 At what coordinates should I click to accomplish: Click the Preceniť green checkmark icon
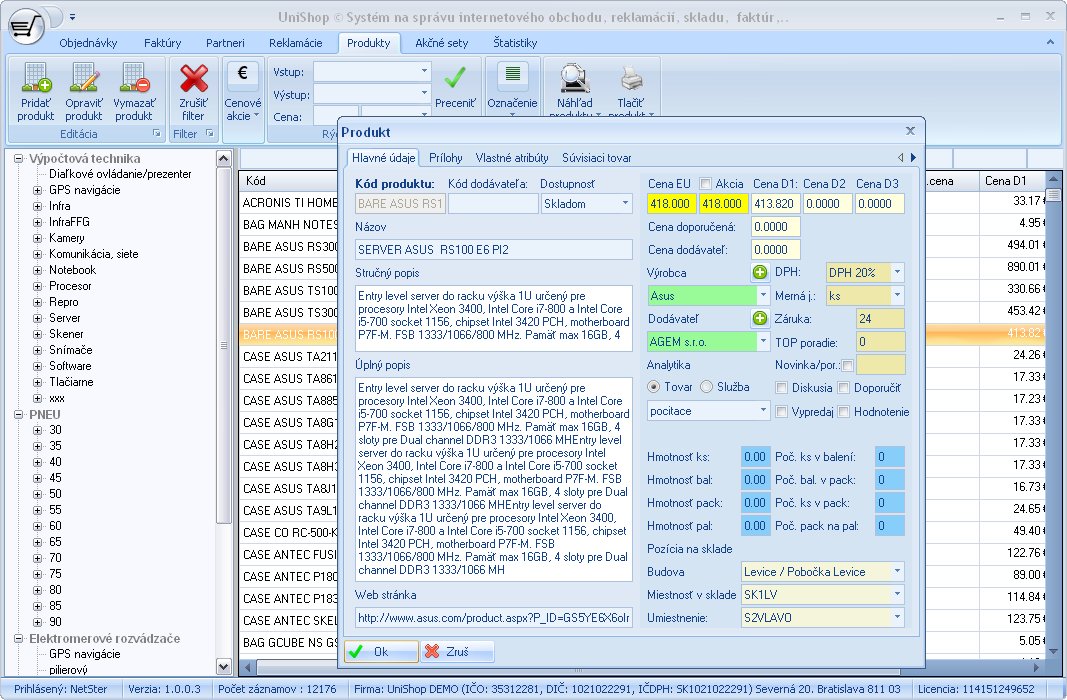[455, 77]
